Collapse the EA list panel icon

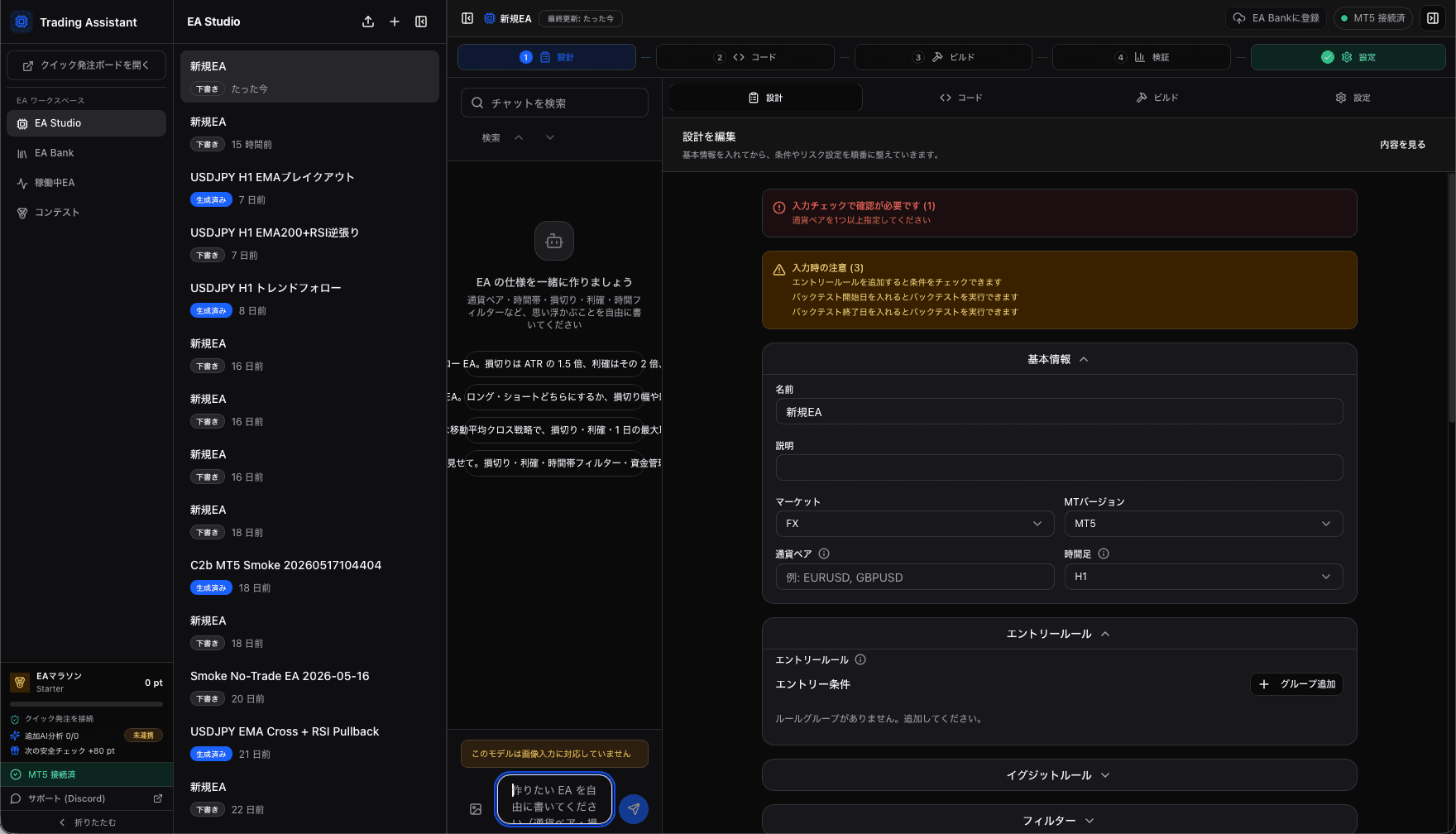[x=421, y=22]
